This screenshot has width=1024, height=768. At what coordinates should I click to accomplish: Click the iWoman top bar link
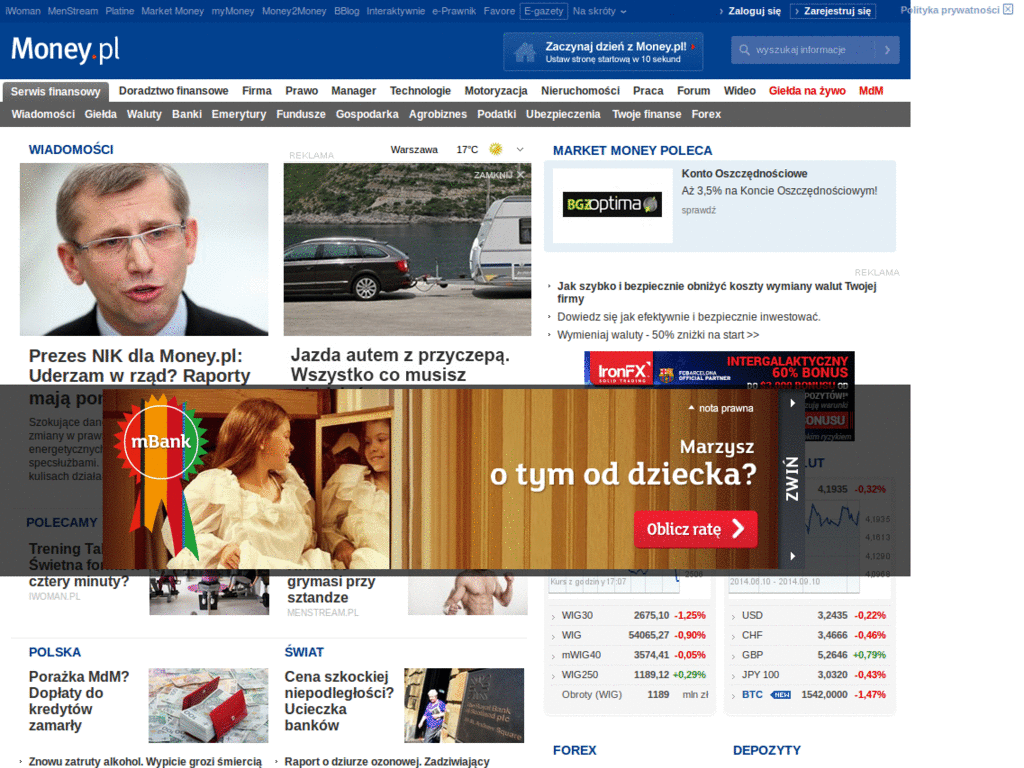pyautogui.click(x=23, y=11)
